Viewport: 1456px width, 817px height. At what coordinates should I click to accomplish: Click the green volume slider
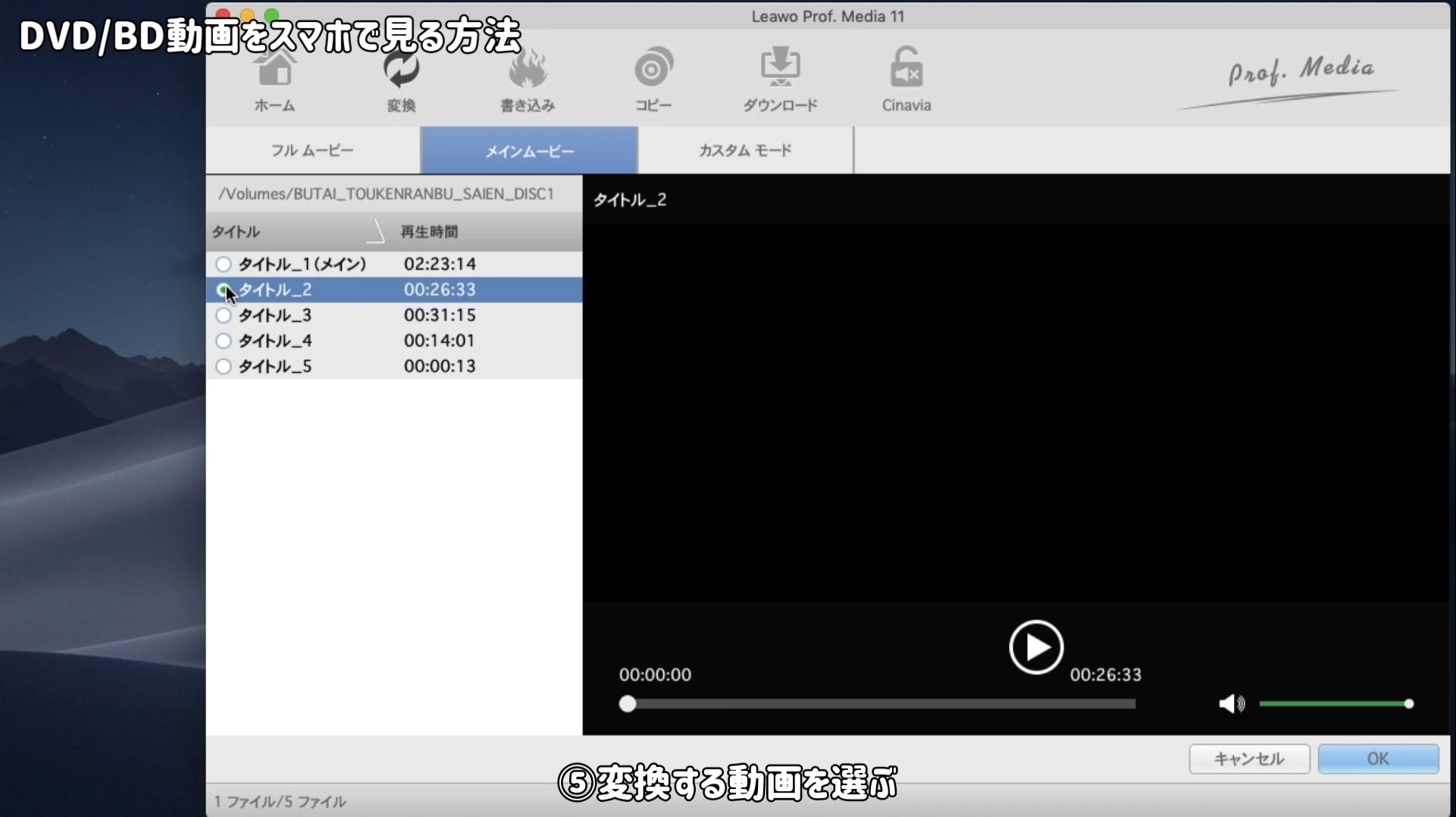pyautogui.click(x=1334, y=704)
